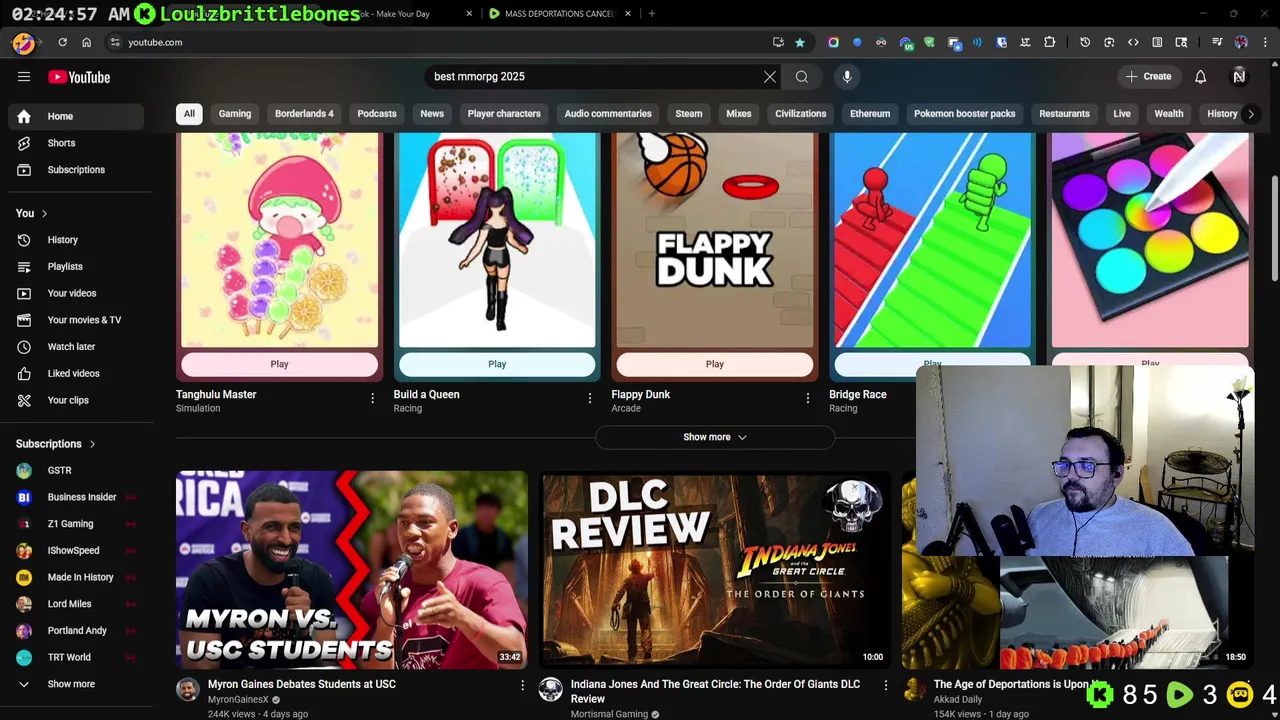
Task: Select the Podcasts chip
Action: [377, 114]
